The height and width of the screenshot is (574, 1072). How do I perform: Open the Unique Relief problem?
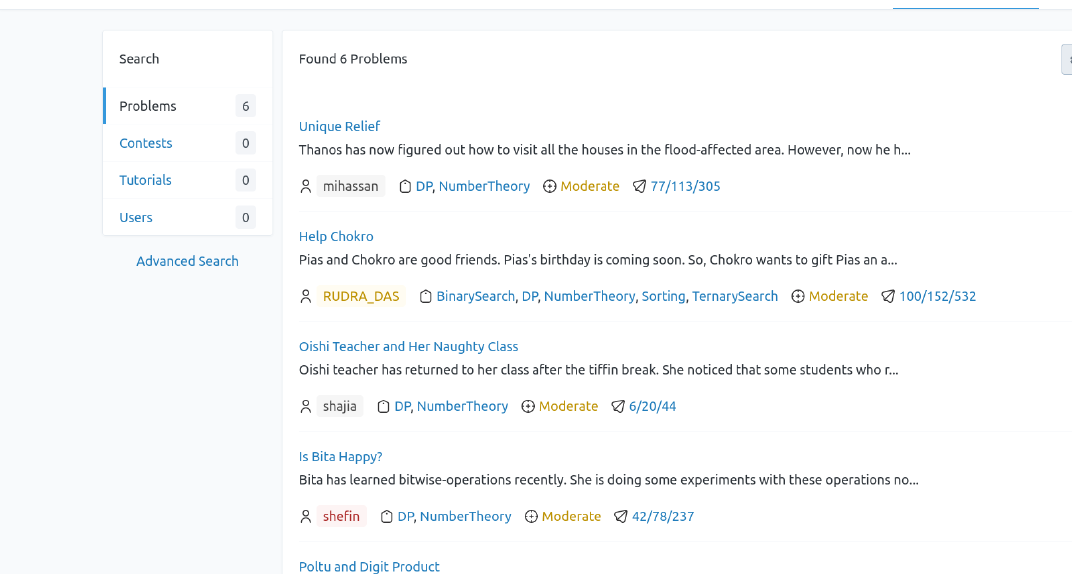[x=339, y=126]
